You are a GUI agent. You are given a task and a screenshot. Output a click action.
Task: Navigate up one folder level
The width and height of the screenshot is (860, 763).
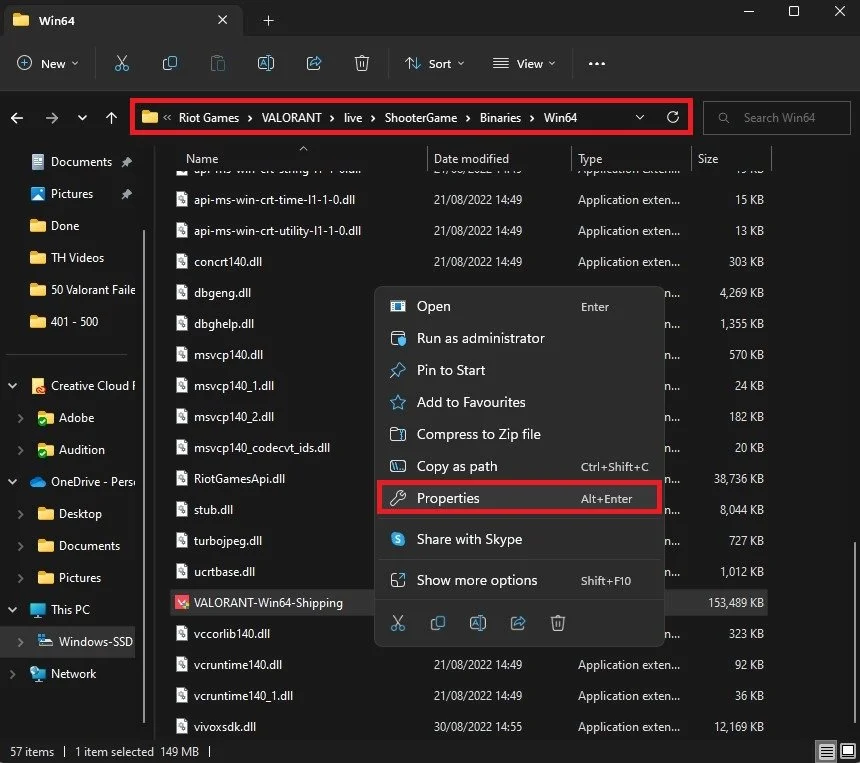111,117
